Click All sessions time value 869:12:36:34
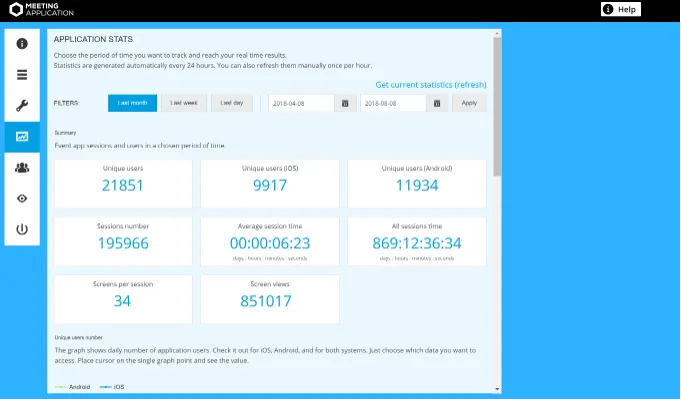This screenshot has width=681, height=399. pos(417,243)
